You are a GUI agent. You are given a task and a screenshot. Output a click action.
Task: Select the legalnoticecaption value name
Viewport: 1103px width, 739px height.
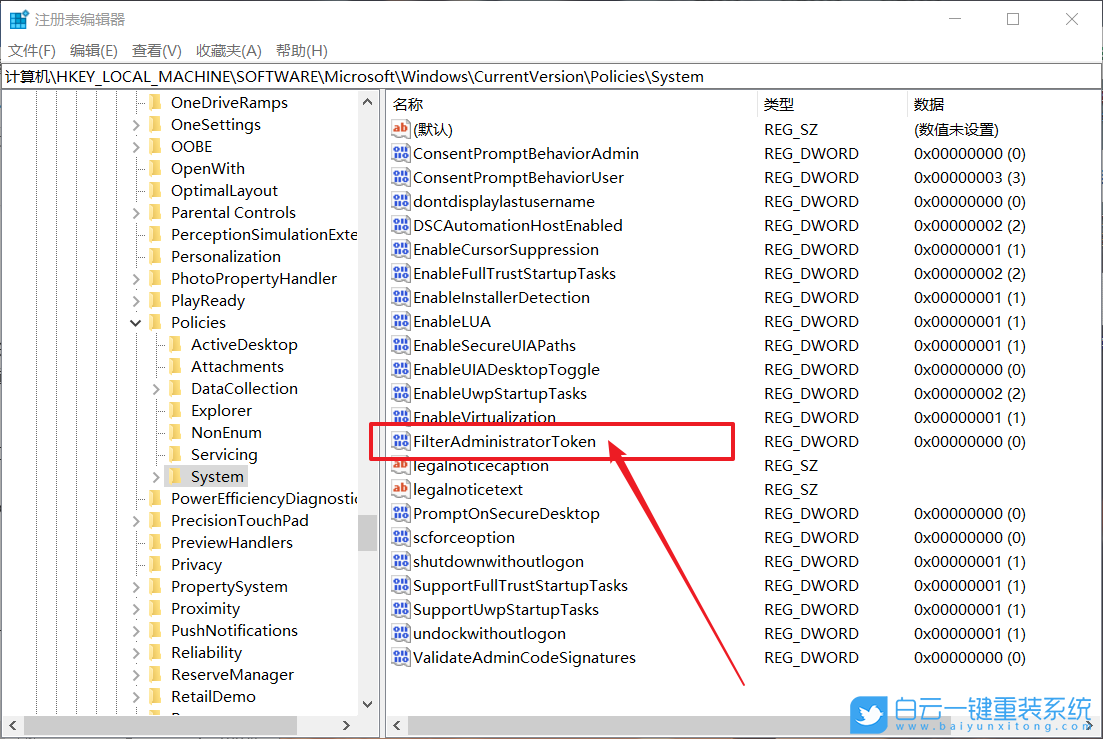point(480,465)
